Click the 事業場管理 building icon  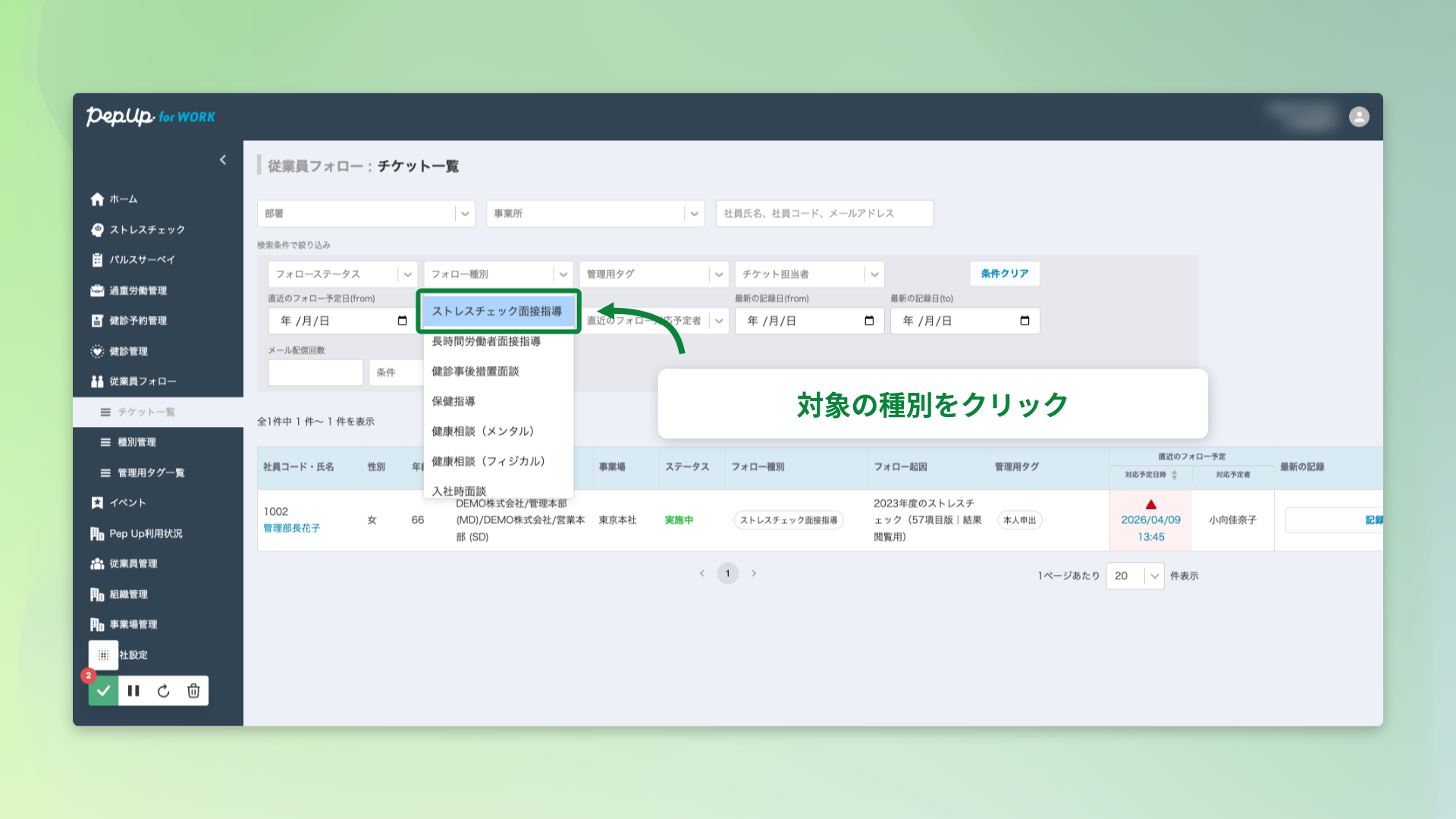pyautogui.click(x=97, y=625)
